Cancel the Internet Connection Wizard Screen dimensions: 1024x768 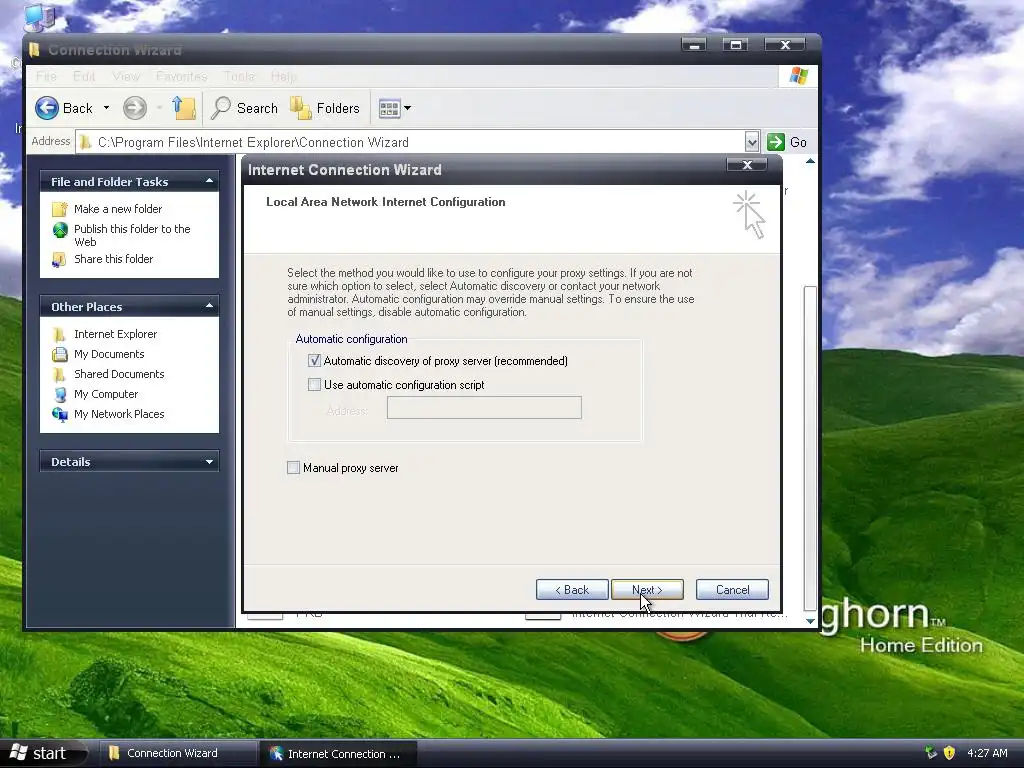(x=732, y=590)
